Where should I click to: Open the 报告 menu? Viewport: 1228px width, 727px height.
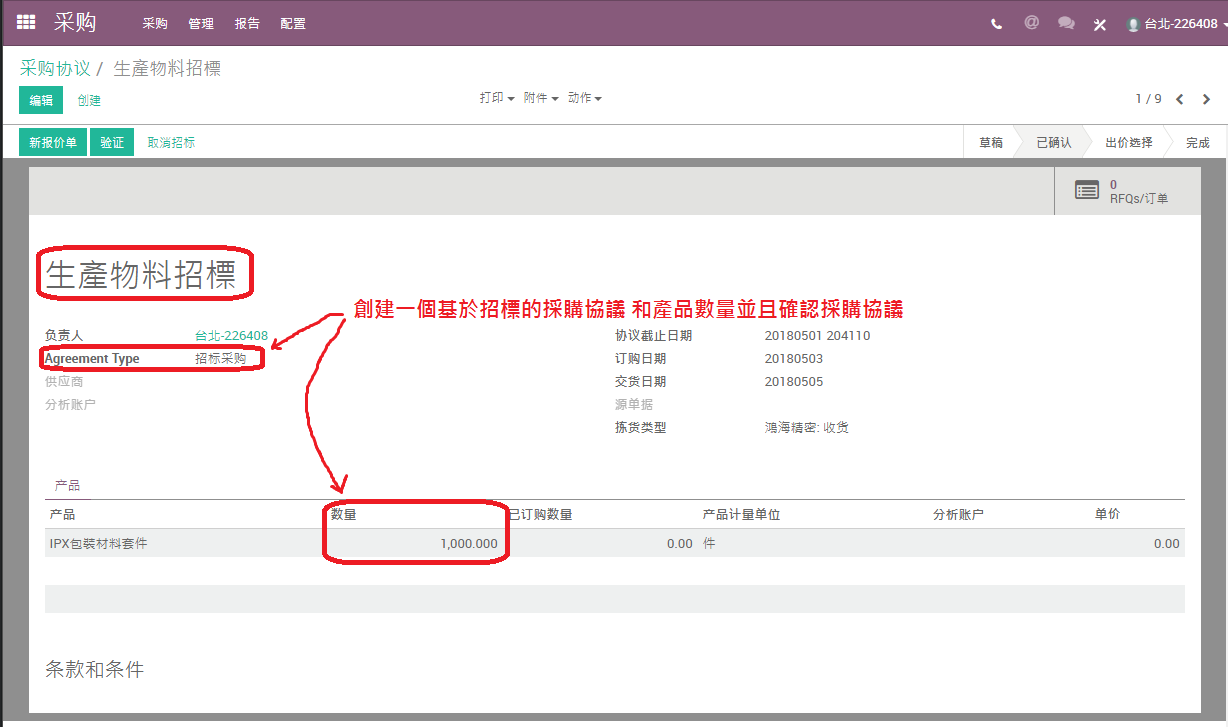247,23
